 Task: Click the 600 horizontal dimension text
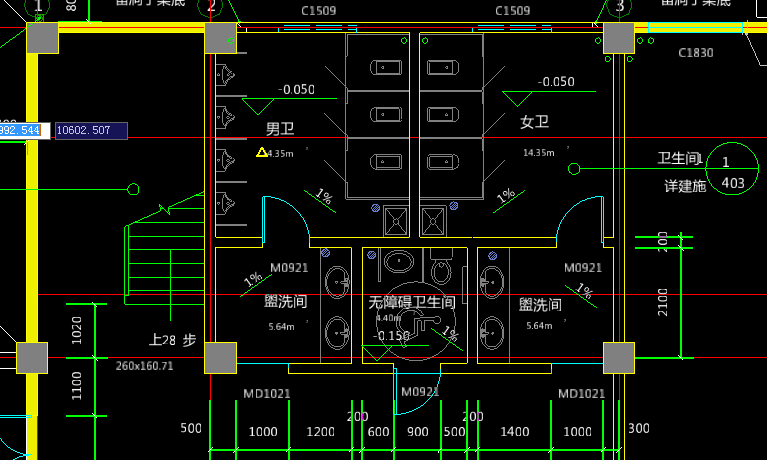(379, 432)
